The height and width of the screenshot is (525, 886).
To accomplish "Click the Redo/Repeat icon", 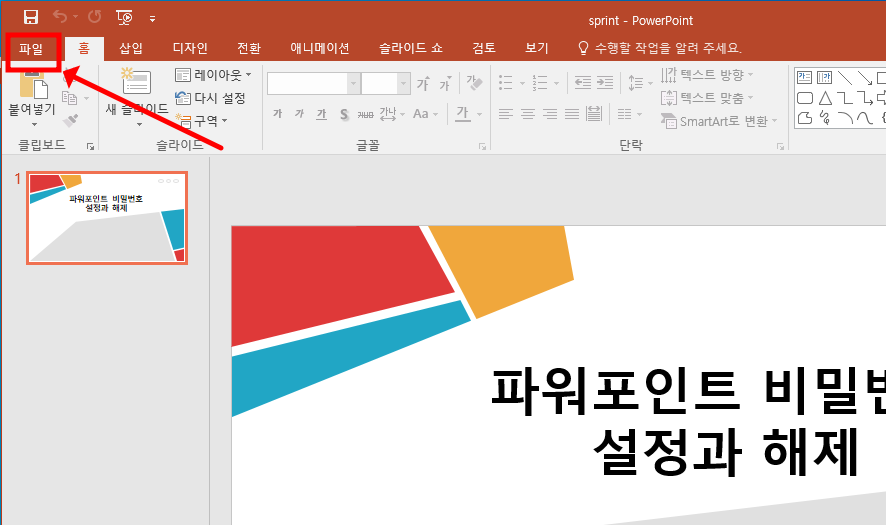I will click(x=94, y=17).
